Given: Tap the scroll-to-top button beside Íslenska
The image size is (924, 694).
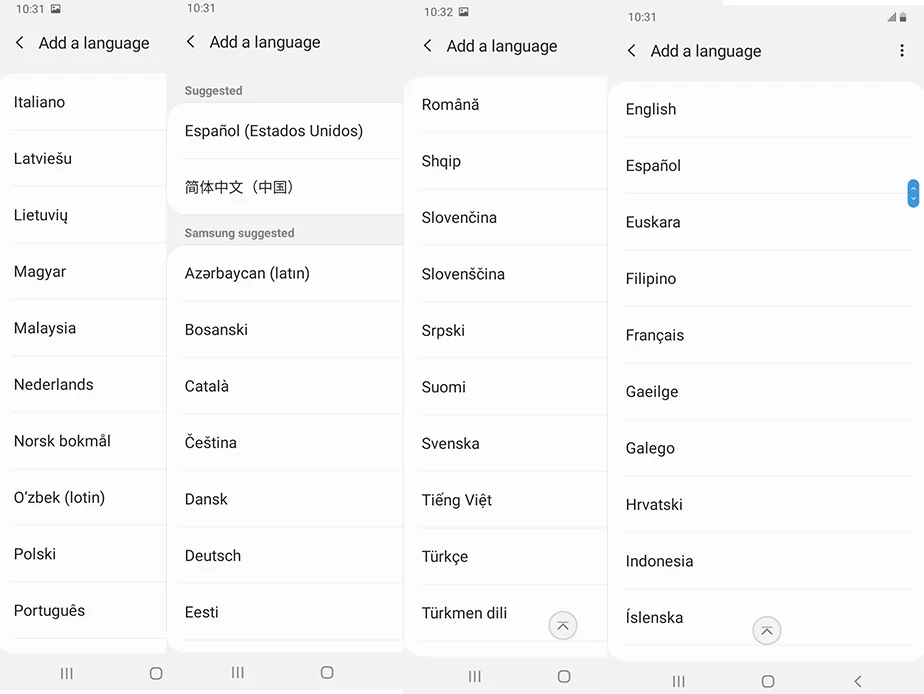Looking at the screenshot, I should pos(767,631).
